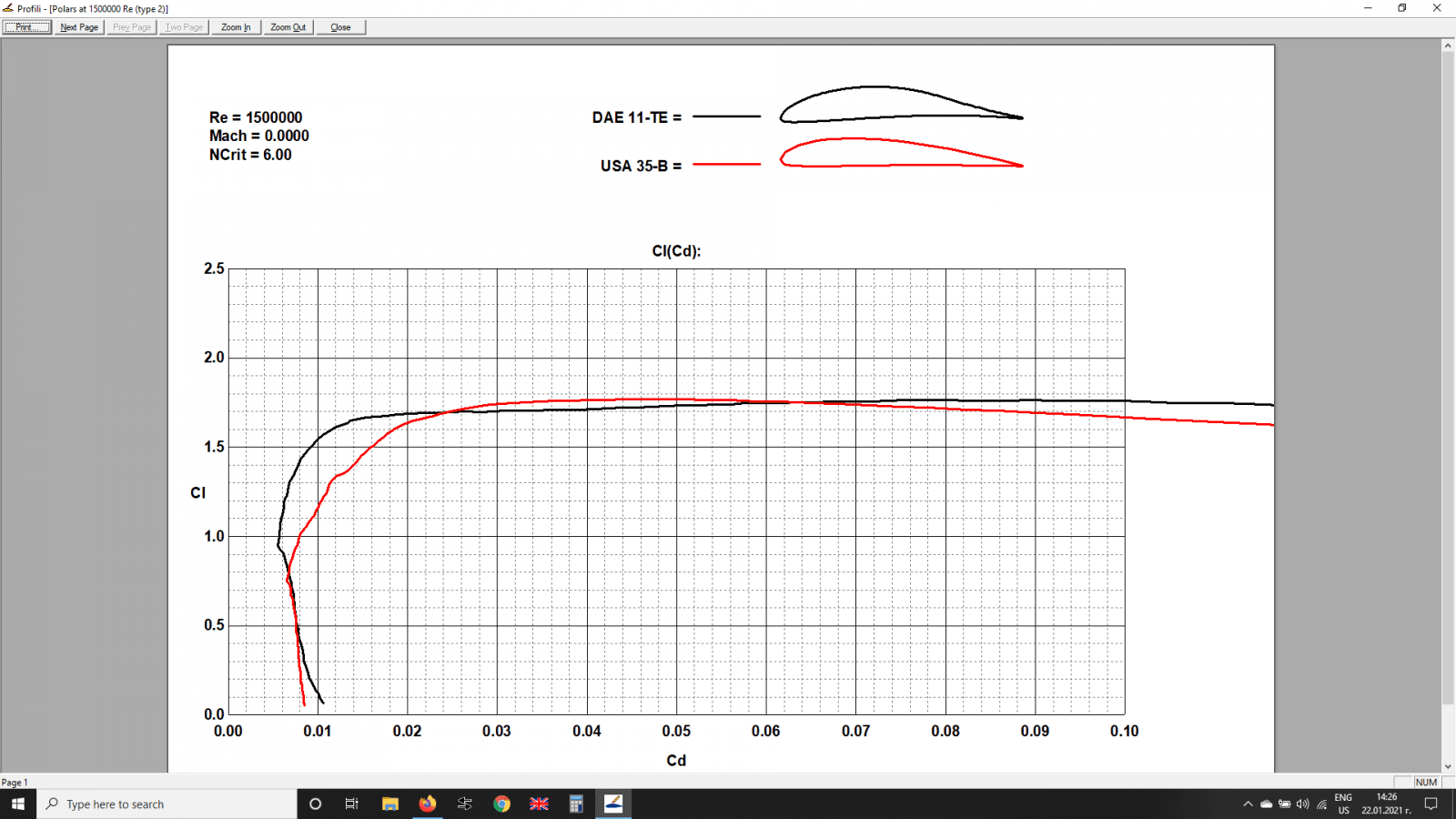Minimize the Profili window
The image size is (1456, 819).
coord(1368,8)
